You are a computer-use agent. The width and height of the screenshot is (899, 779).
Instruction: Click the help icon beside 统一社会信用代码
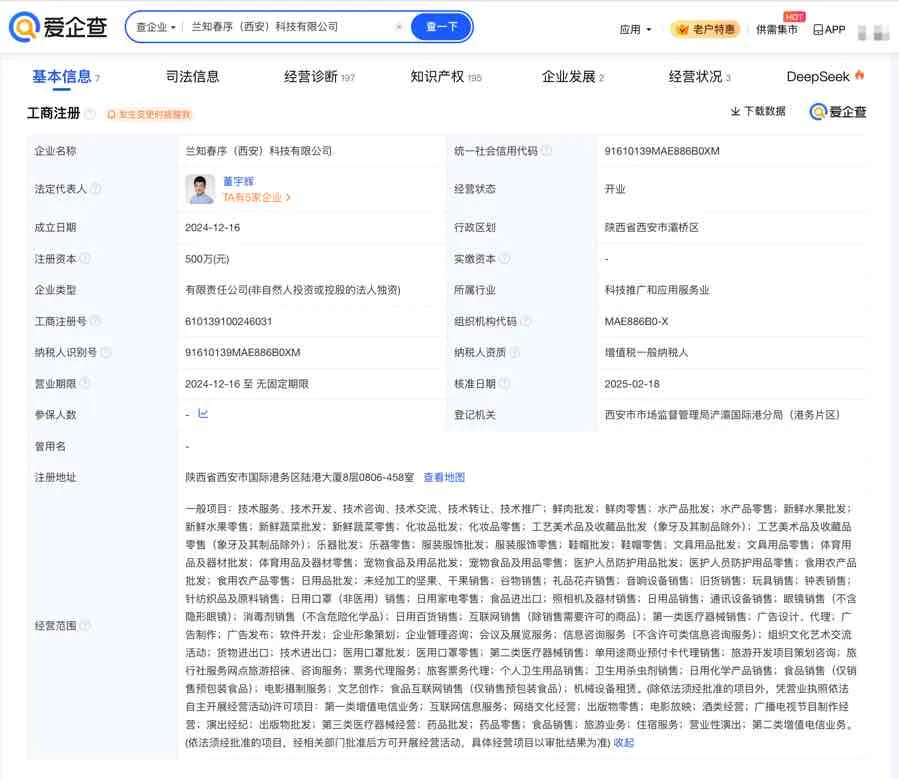pos(547,151)
